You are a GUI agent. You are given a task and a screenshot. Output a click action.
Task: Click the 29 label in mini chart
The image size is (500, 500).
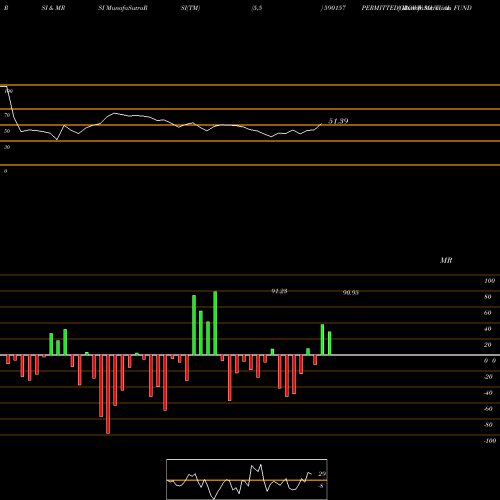coord(322,474)
